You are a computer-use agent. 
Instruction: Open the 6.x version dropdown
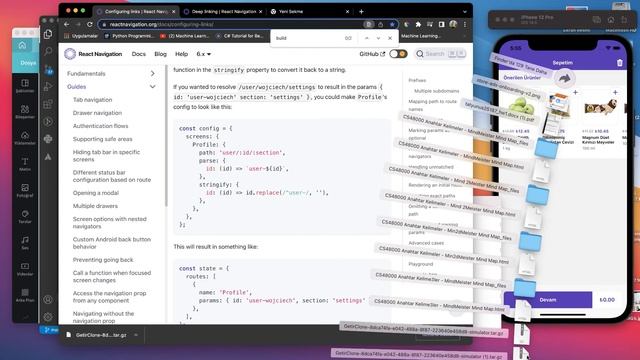click(204, 54)
